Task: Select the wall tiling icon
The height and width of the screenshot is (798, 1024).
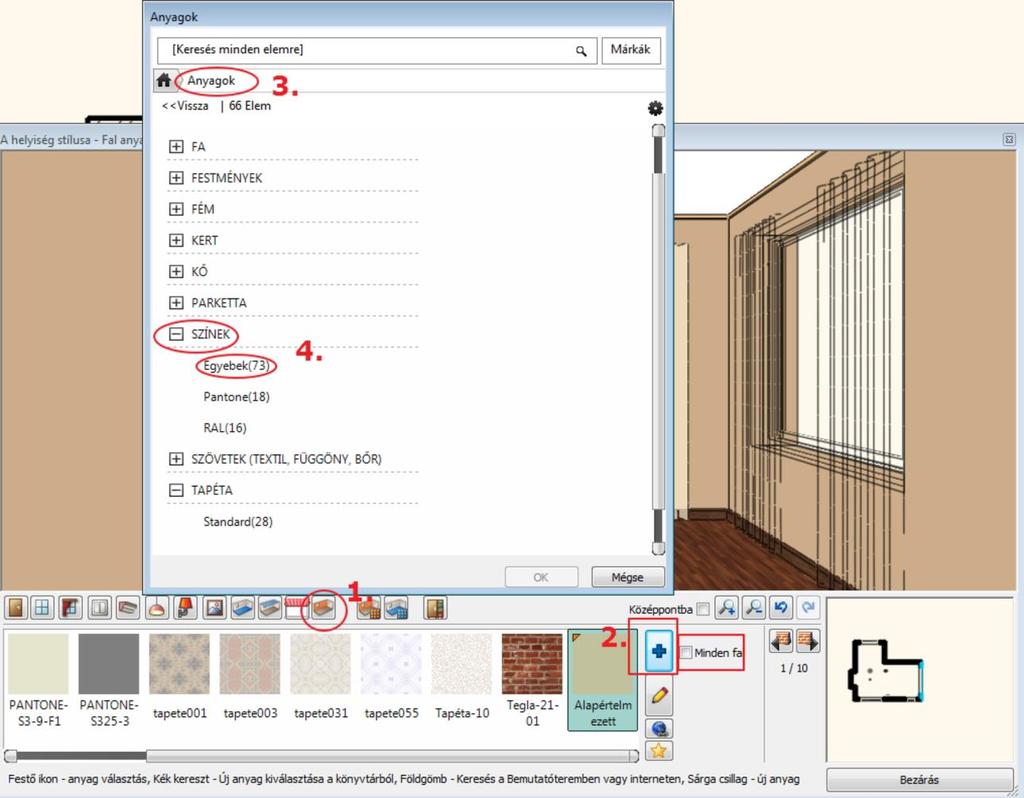Action: (x=369, y=608)
